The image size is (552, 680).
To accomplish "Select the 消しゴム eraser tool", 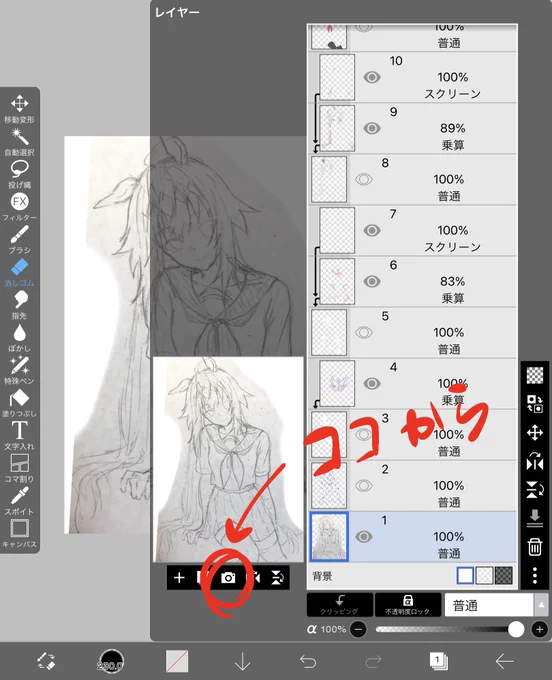I will [x=19, y=272].
